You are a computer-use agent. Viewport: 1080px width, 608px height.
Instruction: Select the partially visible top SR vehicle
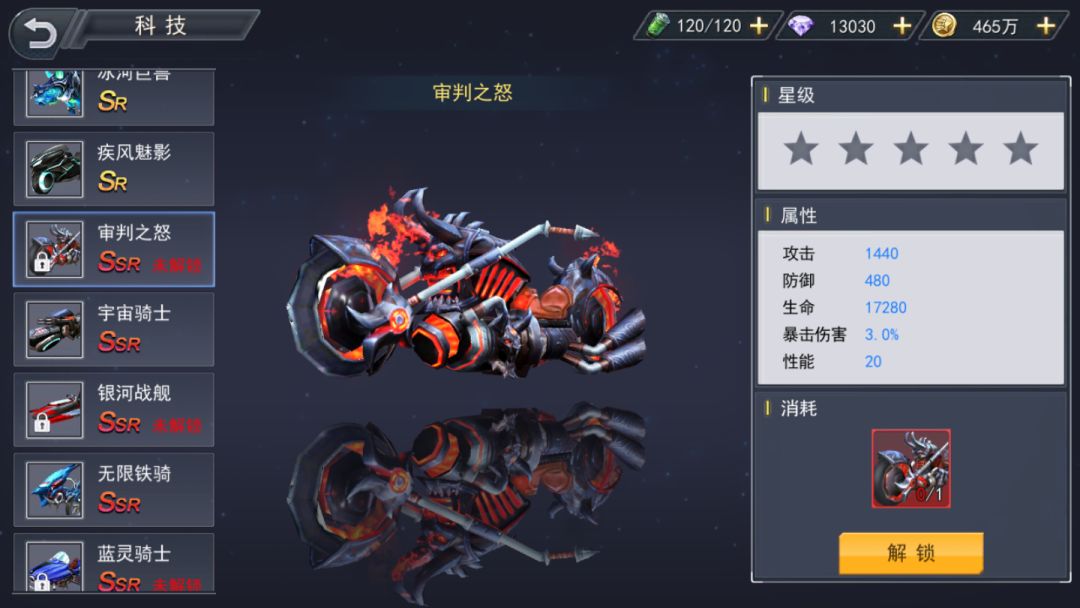[x=114, y=96]
